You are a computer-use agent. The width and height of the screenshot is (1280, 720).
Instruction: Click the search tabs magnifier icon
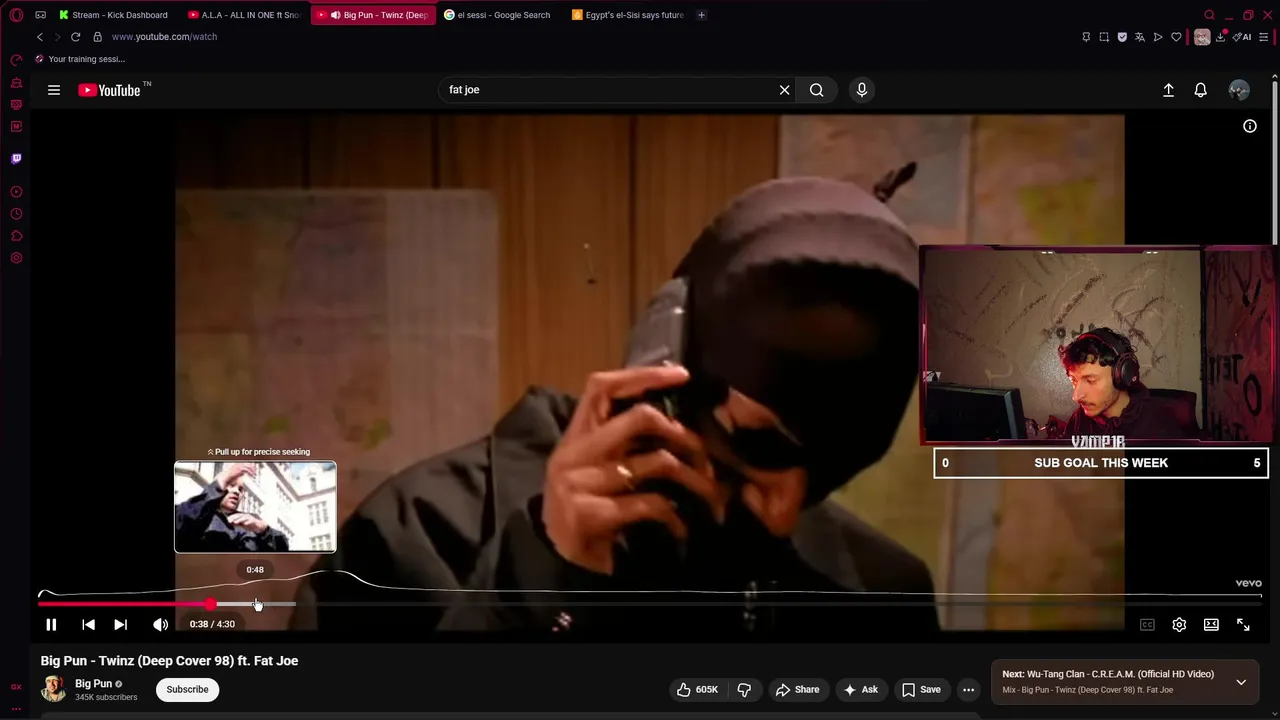(x=1209, y=15)
